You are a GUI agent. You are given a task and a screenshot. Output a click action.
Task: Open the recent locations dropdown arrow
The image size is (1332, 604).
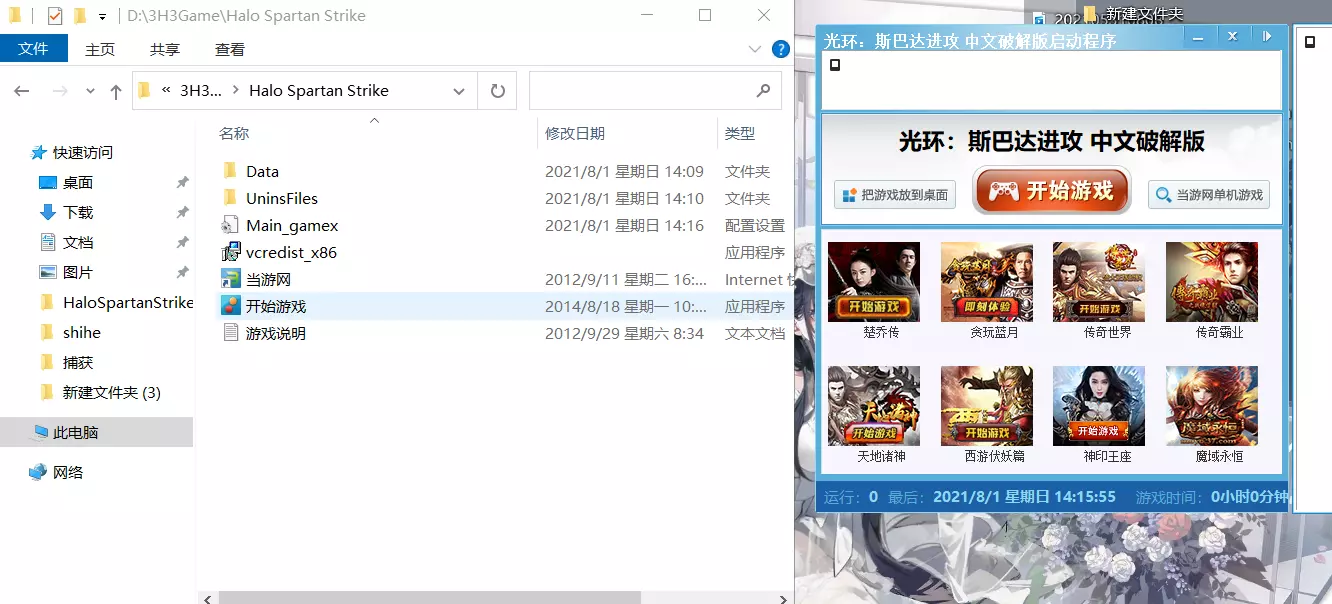tap(90, 91)
